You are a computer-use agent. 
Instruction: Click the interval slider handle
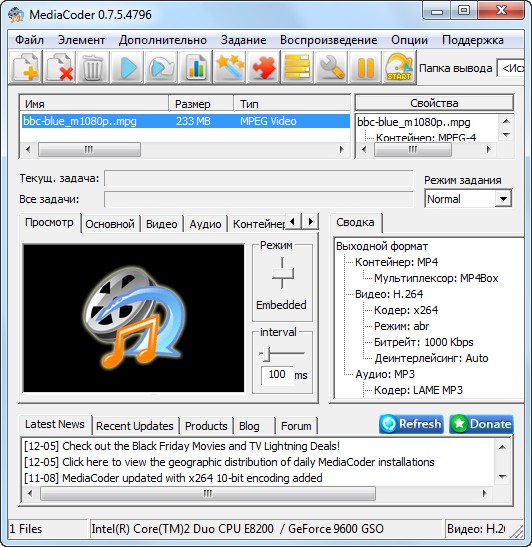[267, 354]
